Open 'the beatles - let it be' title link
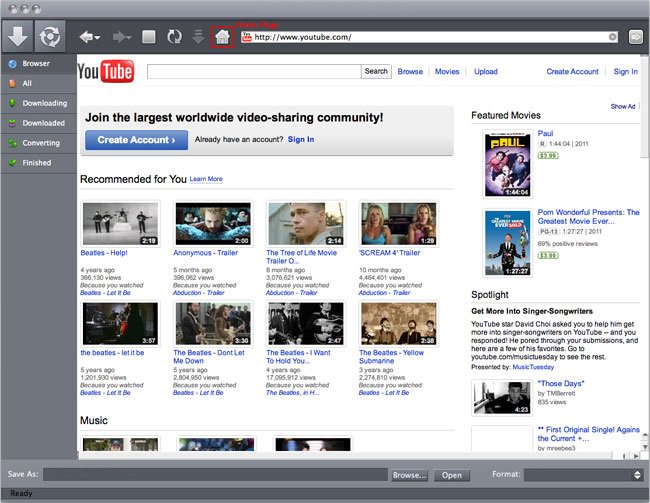 (112, 353)
